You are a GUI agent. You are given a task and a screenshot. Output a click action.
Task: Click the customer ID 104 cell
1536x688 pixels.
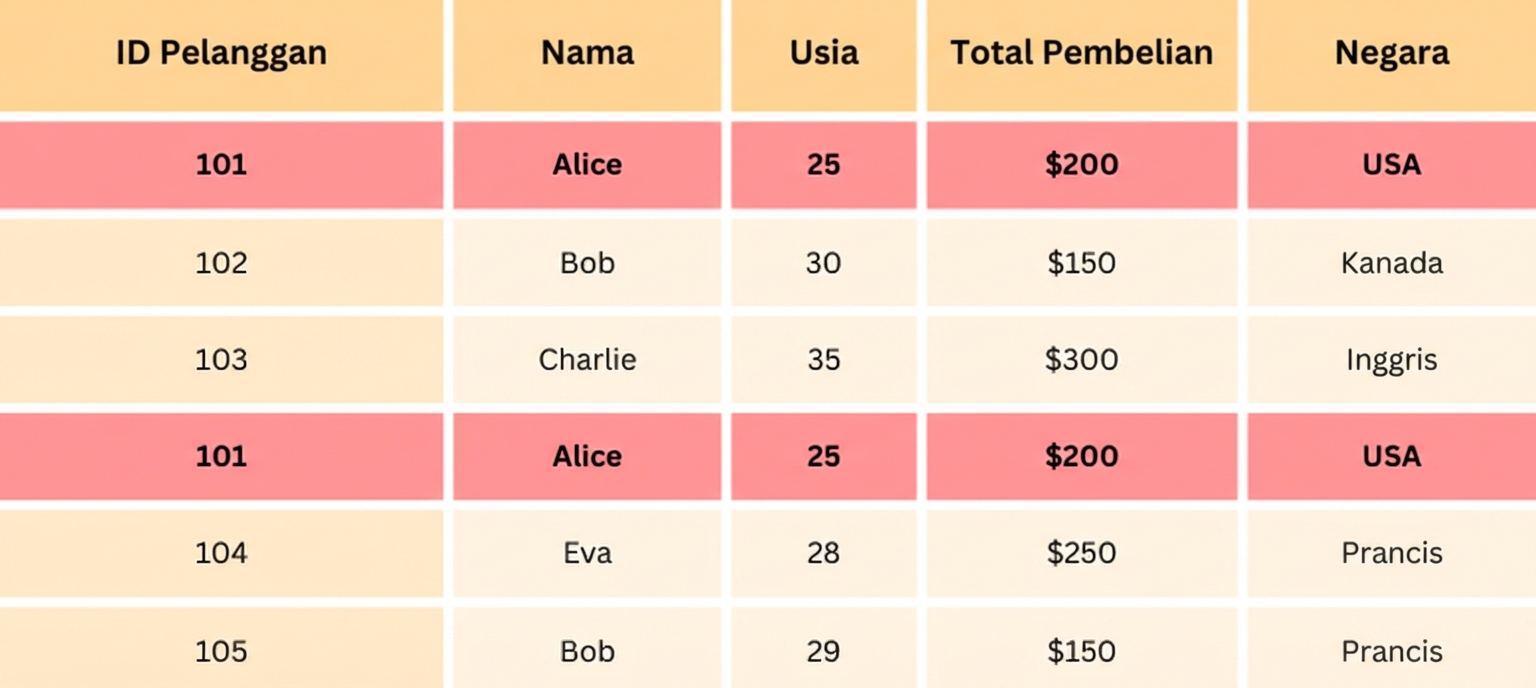tap(221, 553)
